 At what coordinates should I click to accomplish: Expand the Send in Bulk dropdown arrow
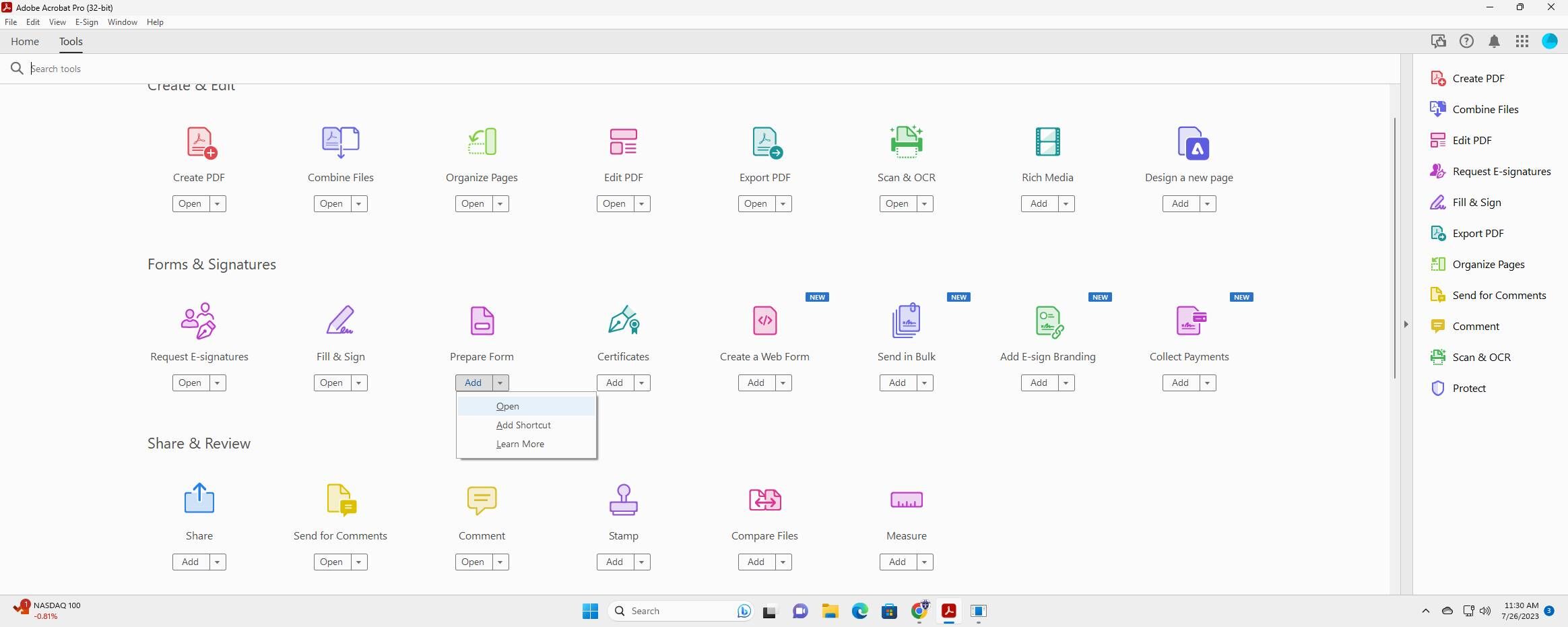924,383
